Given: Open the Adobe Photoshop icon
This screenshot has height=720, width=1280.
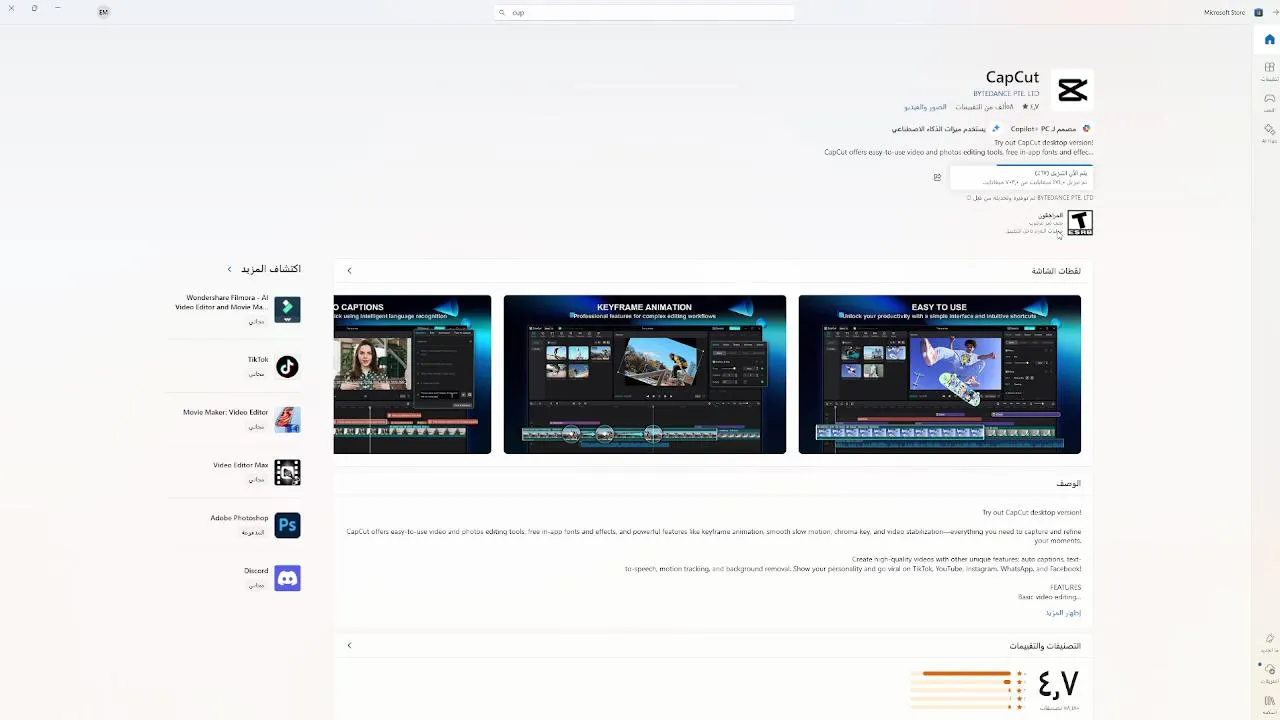Looking at the screenshot, I should click(x=287, y=525).
